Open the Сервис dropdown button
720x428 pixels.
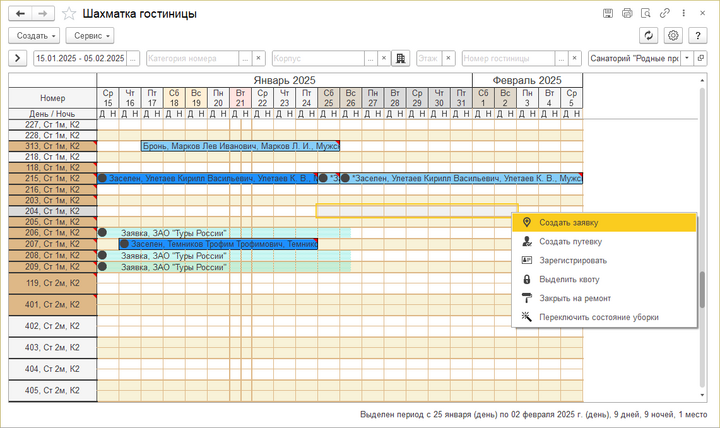click(x=90, y=35)
